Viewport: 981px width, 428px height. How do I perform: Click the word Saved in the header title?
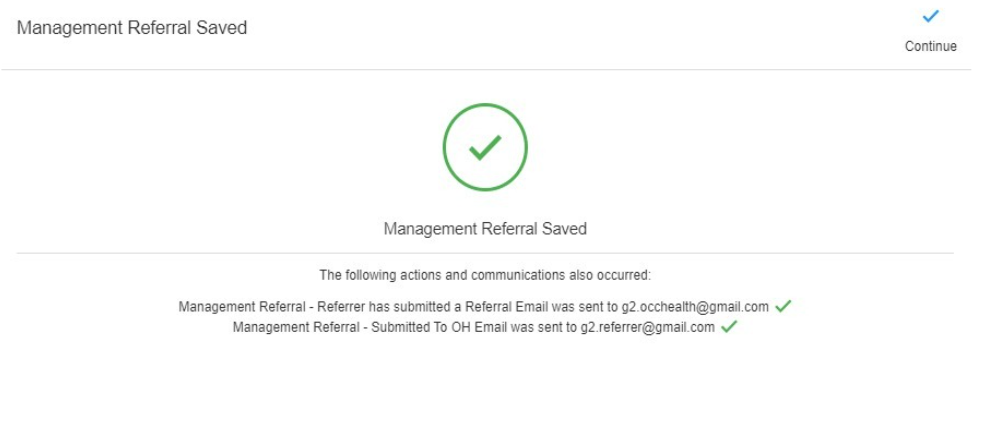point(224,28)
